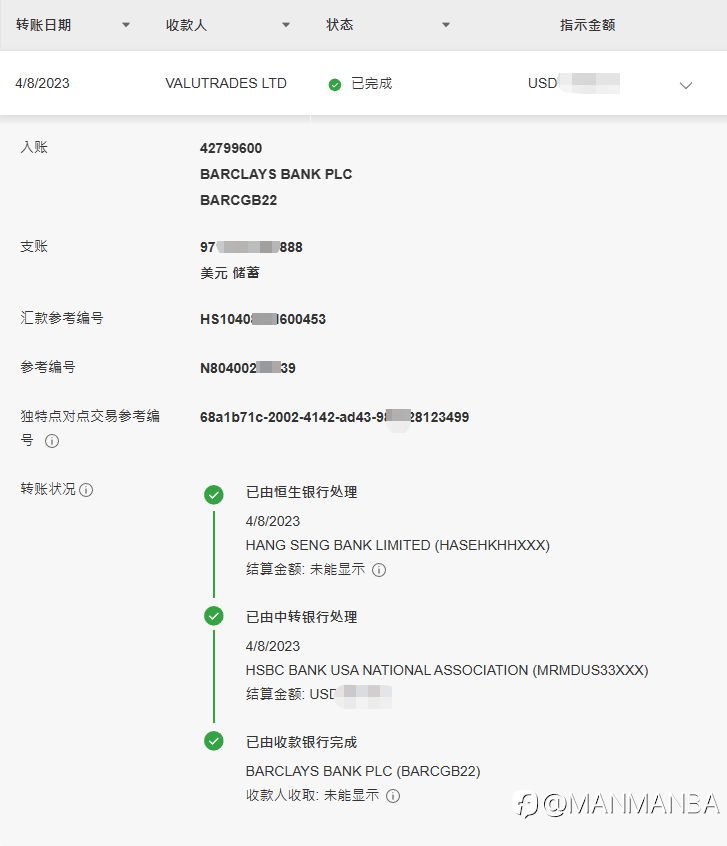Click account number 42799600
The width and height of the screenshot is (727, 846).
pos(231,149)
